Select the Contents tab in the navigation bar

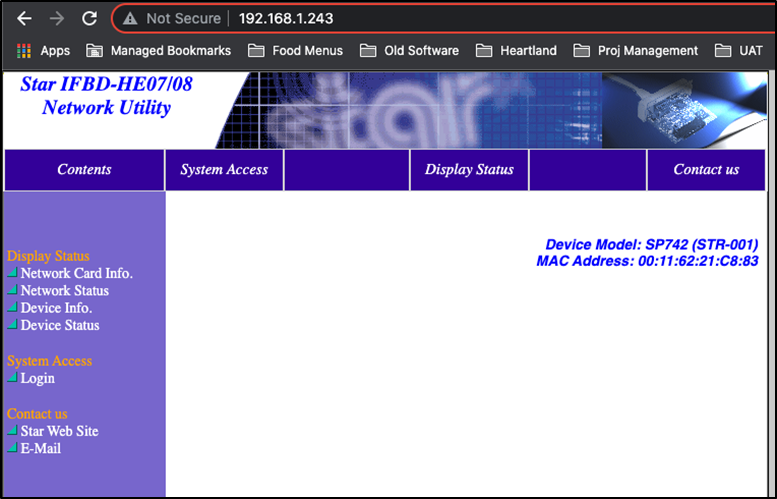pos(84,169)
